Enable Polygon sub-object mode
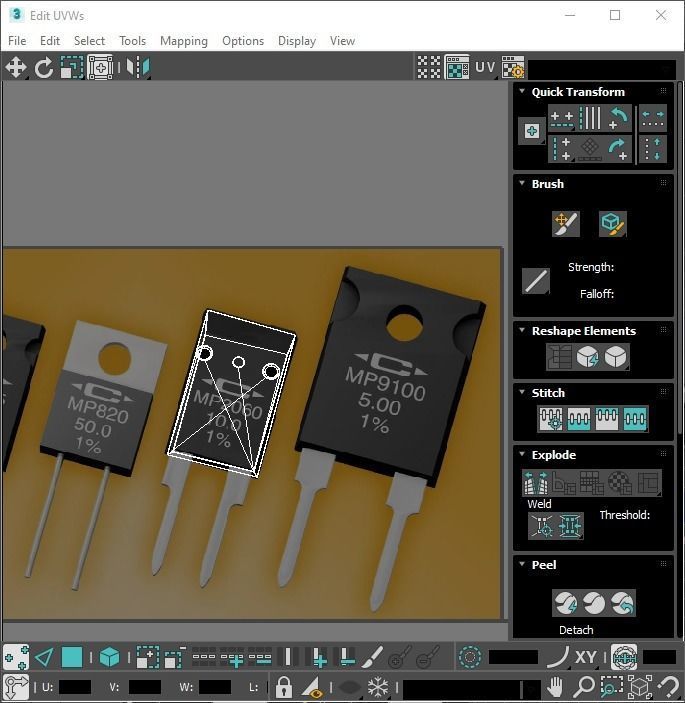Viewport: 685px width, 703px height. (72, 657)
